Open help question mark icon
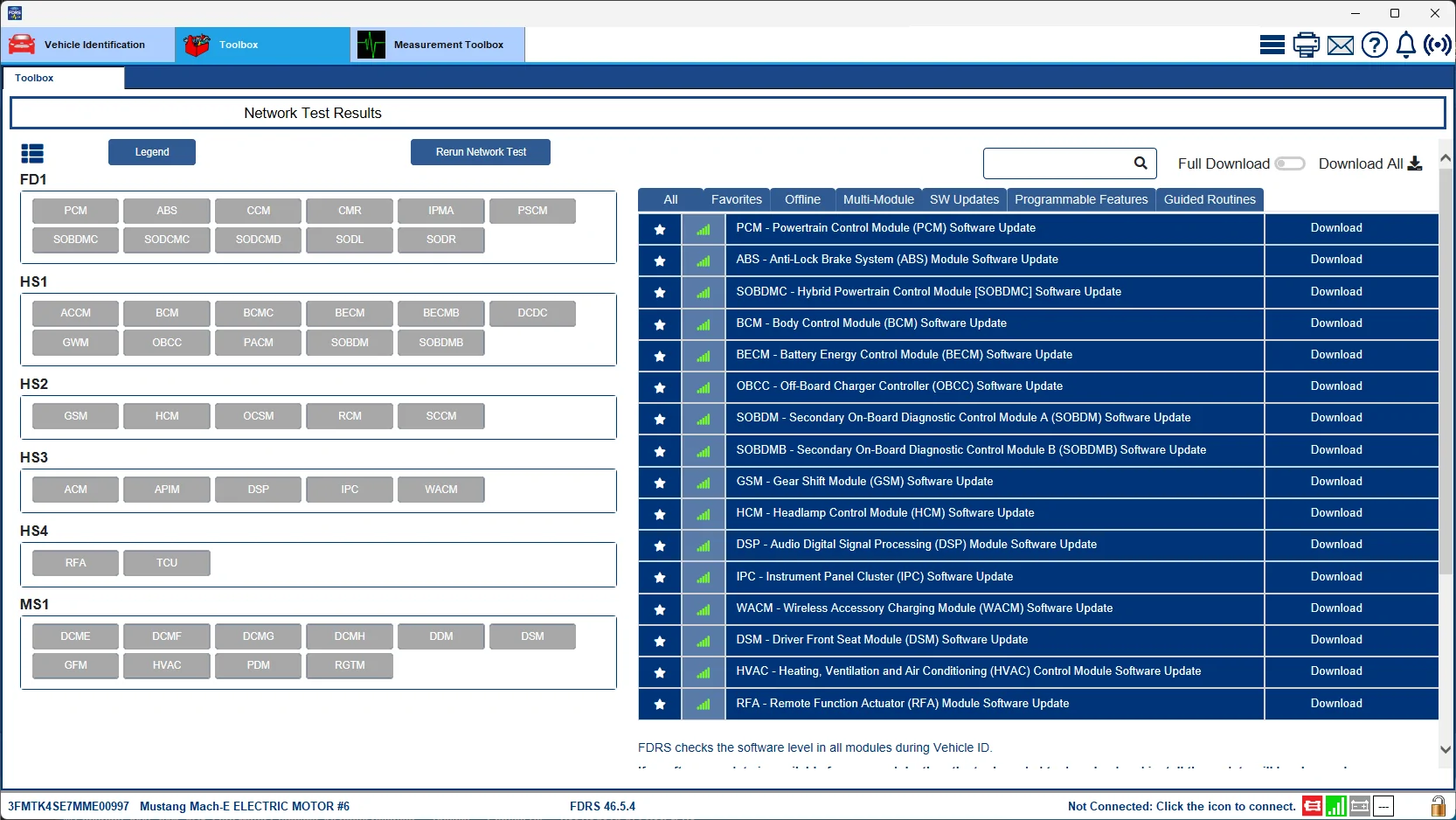Viewport: 1456px width, 820px height. (x=1374, y=45)
